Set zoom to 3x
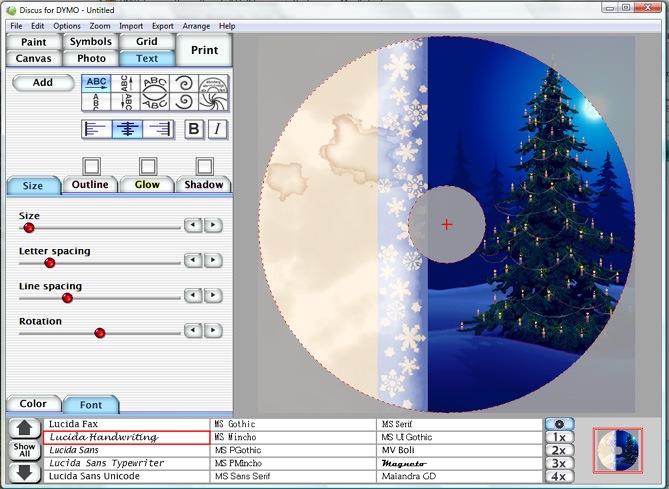This screenshot has height=489, width=669. [559, 463]
